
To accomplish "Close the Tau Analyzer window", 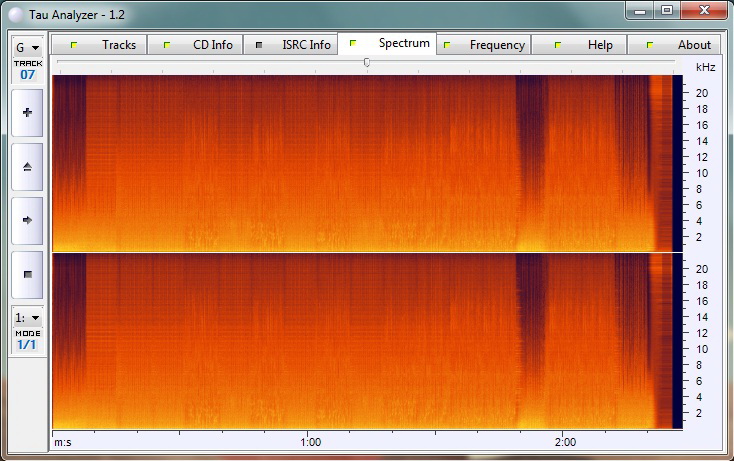I will pos(706,10).
